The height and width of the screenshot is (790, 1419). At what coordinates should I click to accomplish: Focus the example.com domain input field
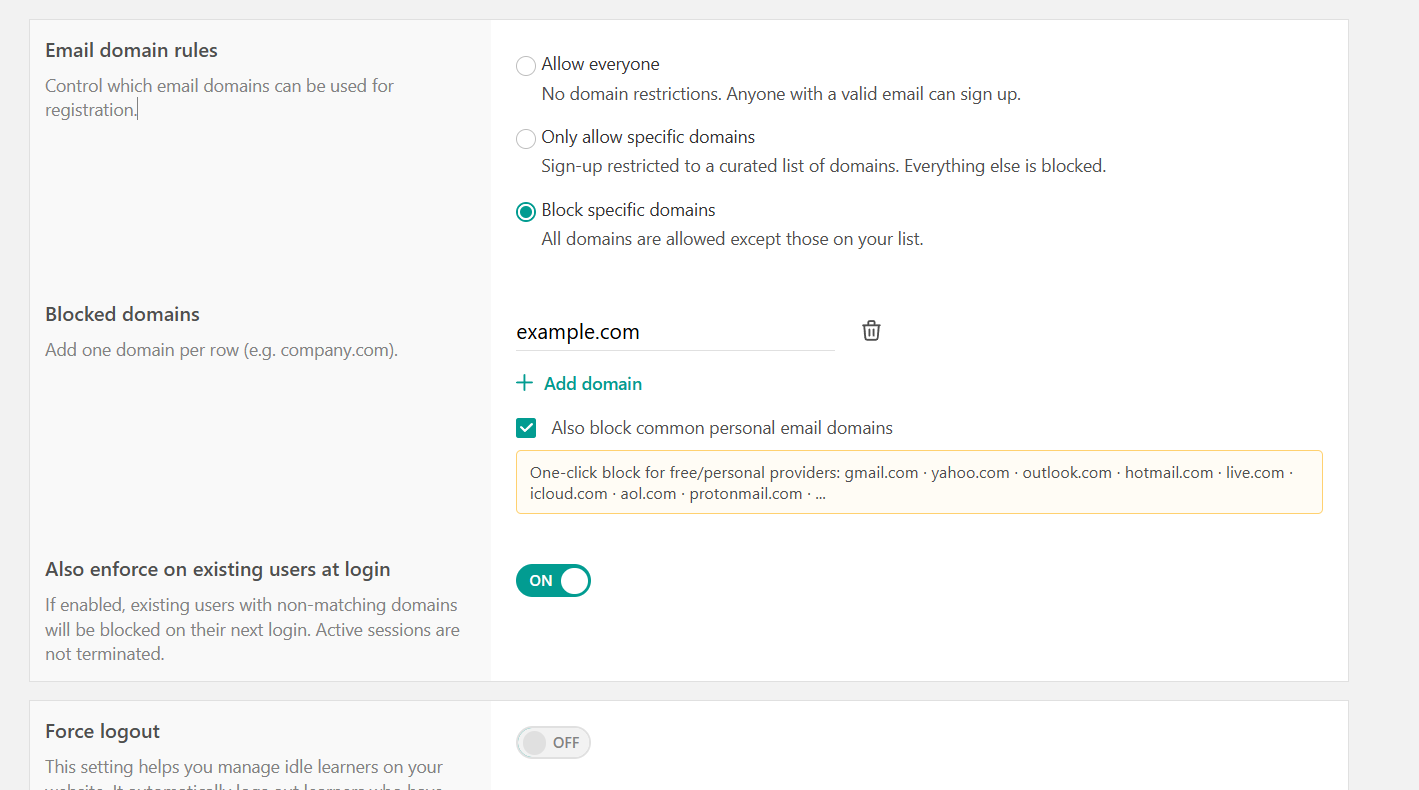675,332
